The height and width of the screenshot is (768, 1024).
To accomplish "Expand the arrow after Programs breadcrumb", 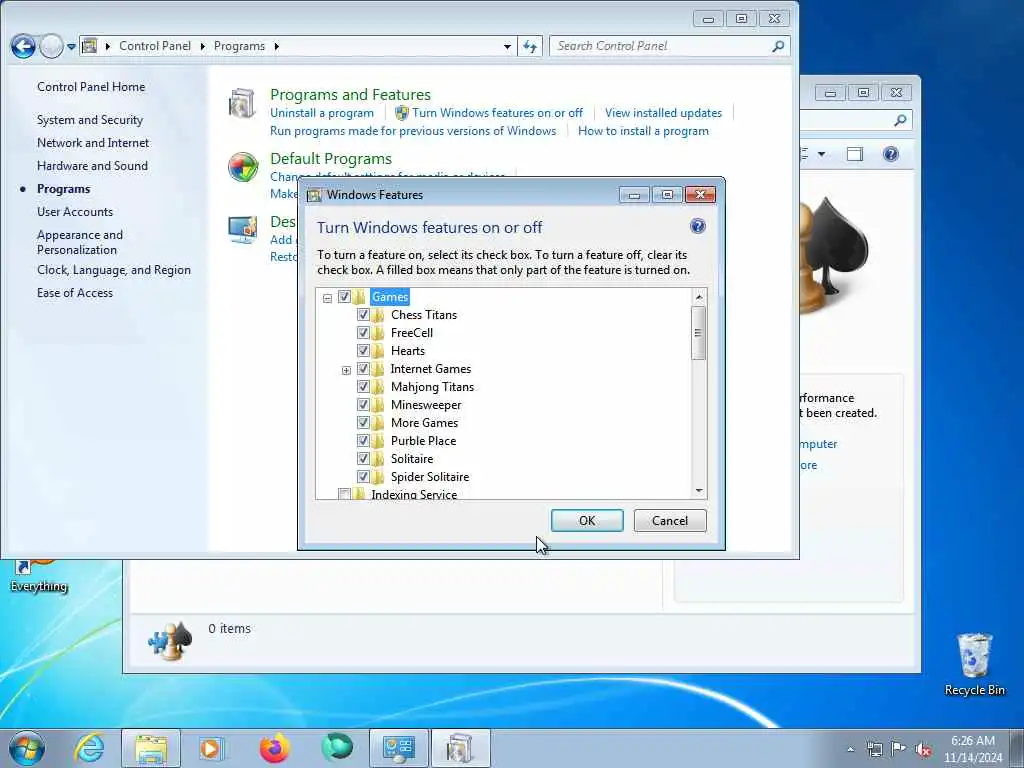I will click(x=277, y=46).
